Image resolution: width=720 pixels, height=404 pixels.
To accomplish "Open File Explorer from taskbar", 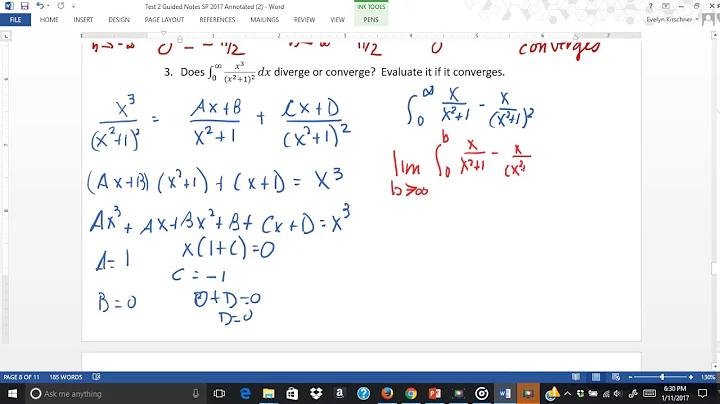I will pos(269,393).
